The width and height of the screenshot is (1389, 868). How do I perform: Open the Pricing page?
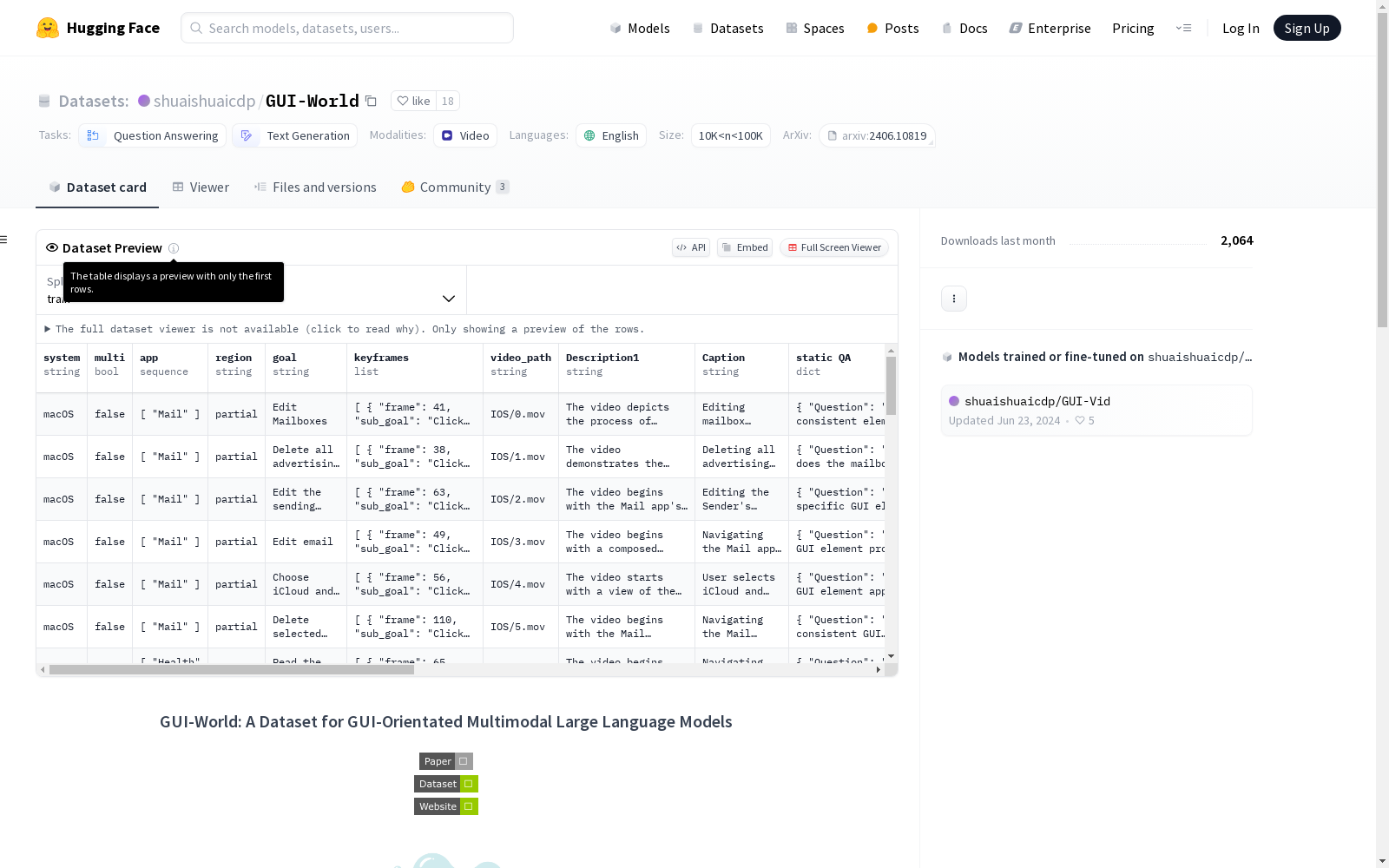tap(1133, 28)
